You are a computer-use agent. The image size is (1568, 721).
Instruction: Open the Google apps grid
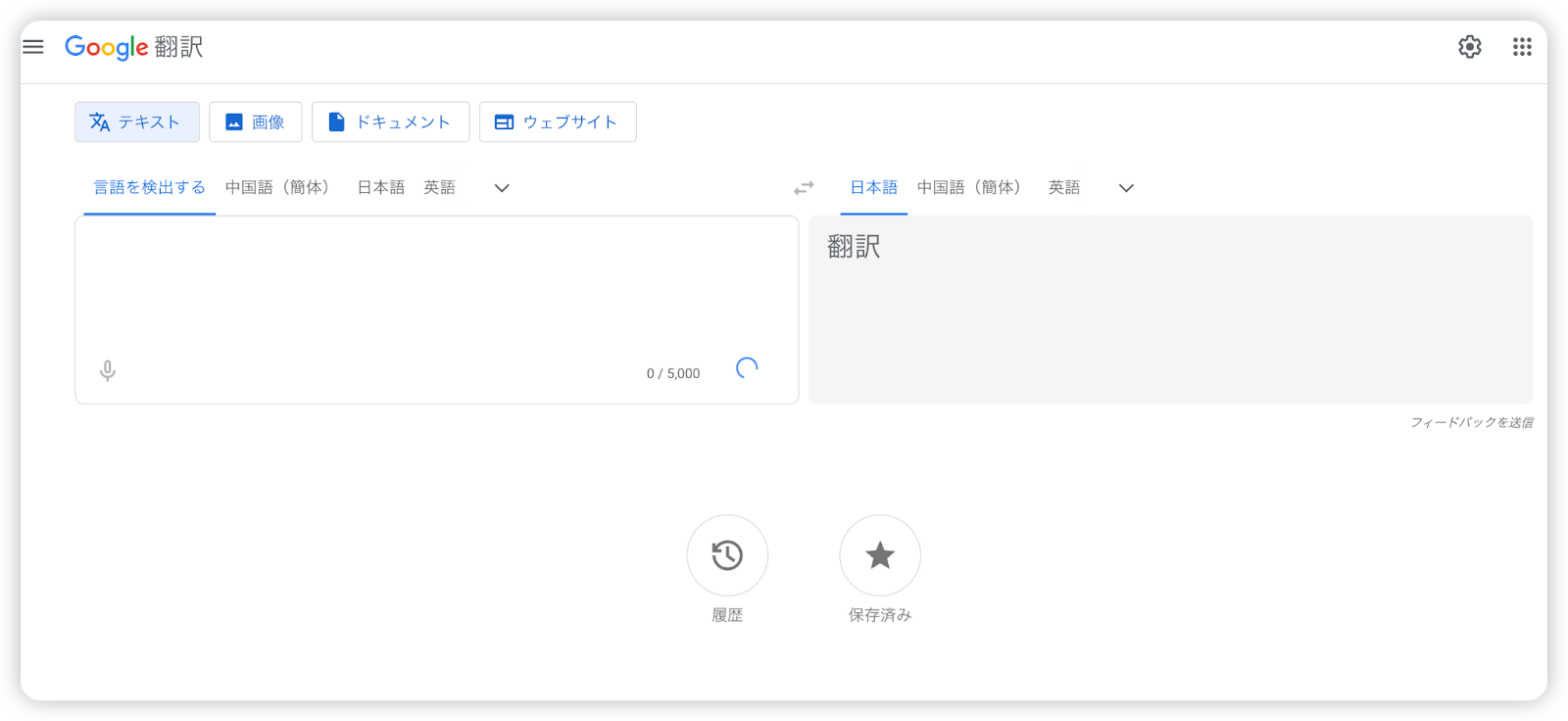[1521, 47]
